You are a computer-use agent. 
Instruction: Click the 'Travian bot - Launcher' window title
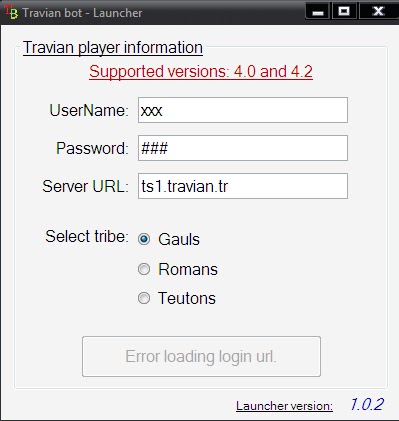82,13
